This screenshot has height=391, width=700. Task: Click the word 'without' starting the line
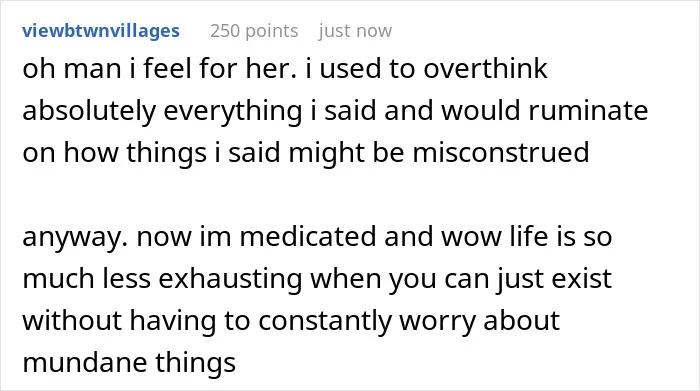(x=72, y=320)
